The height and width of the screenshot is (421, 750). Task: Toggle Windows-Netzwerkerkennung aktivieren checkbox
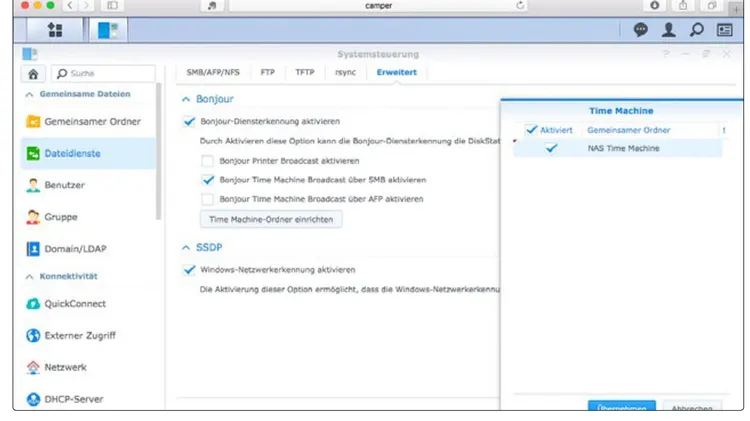[x=189, y=270]
